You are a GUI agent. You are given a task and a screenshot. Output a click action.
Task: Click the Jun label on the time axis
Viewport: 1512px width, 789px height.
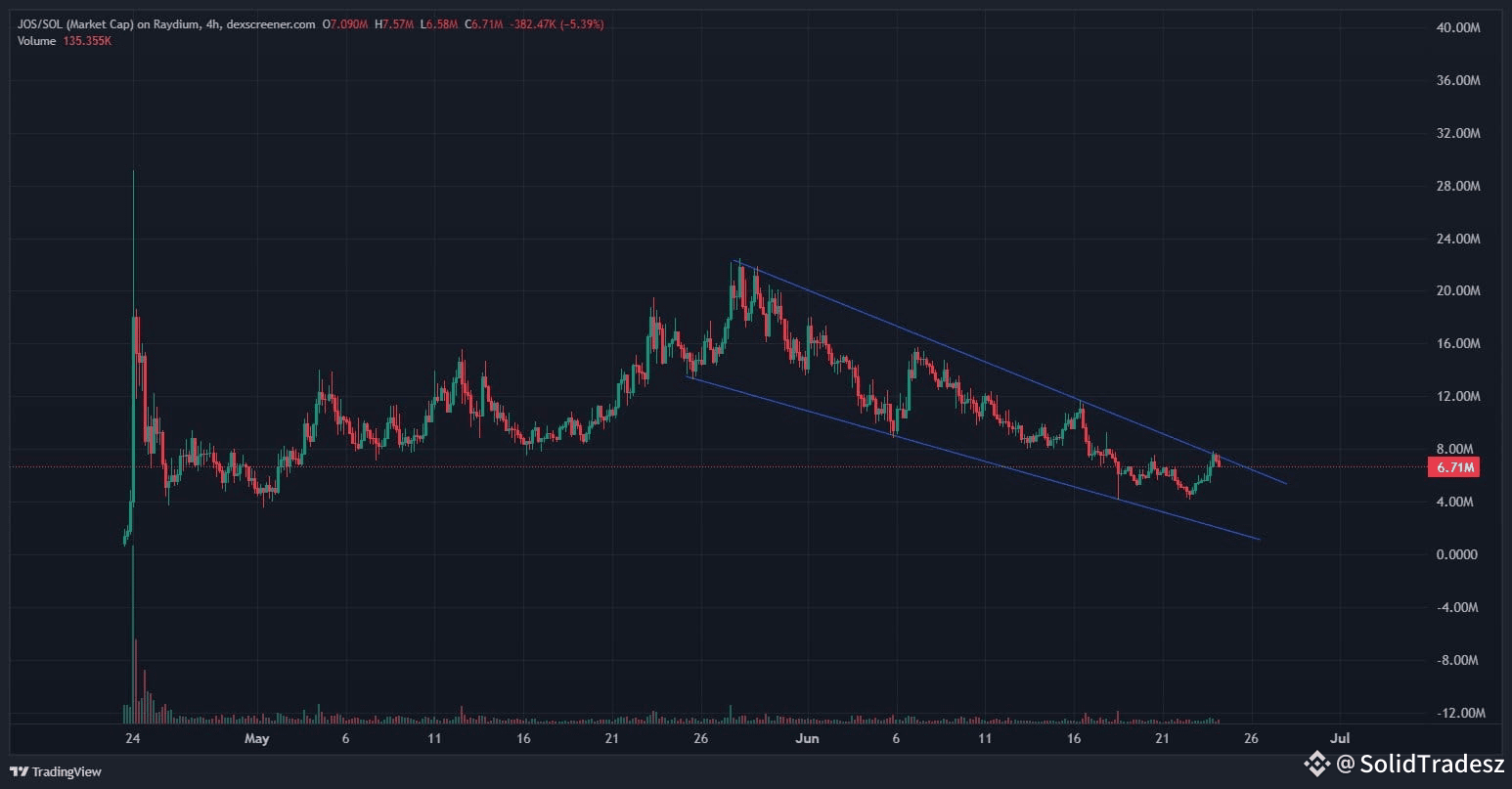(x=807, y=738)
